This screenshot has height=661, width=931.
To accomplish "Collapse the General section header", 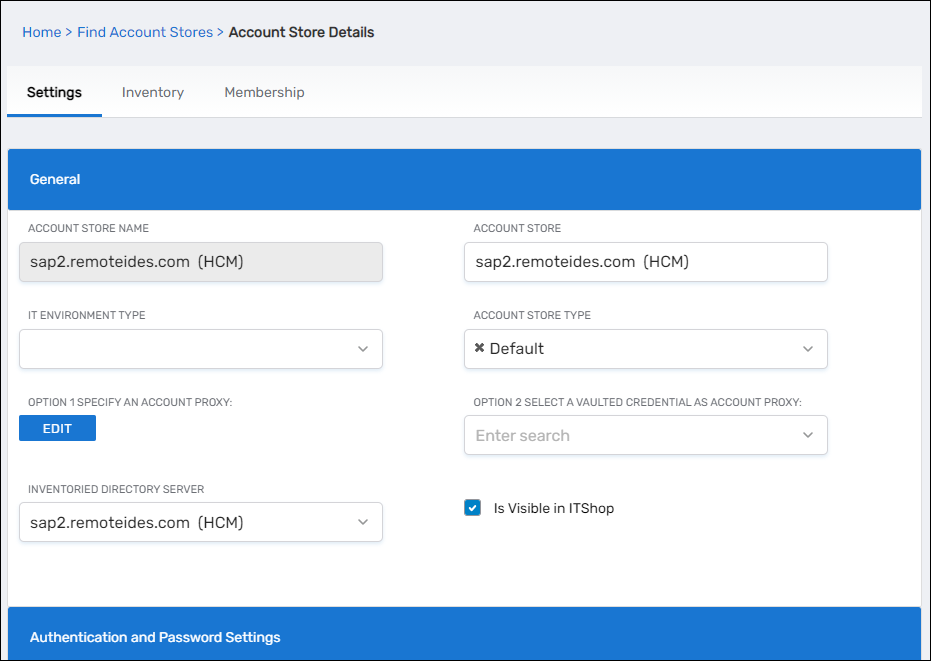I will click(464, 180).
